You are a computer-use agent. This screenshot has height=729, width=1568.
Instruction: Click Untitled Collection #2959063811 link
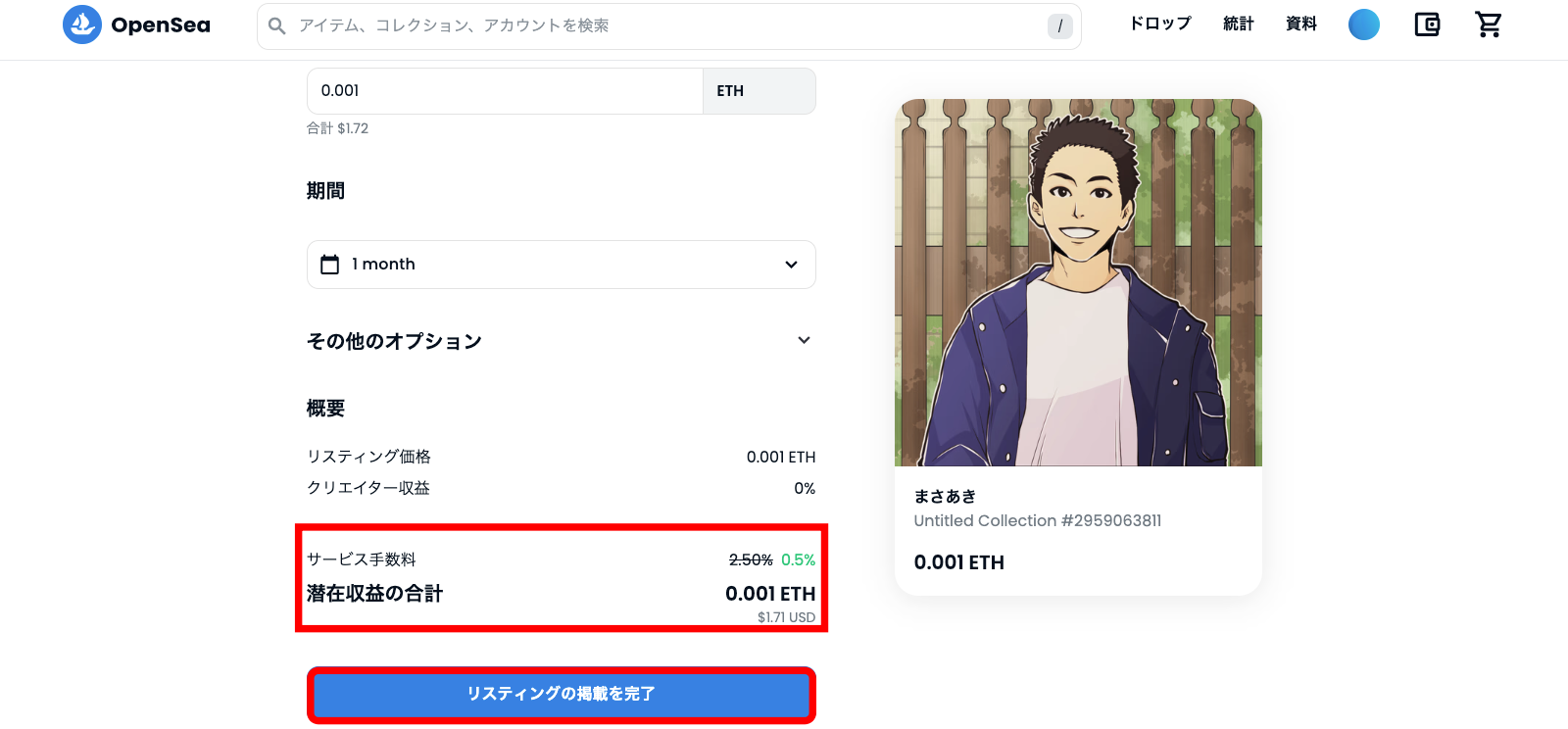(1037, 520)
